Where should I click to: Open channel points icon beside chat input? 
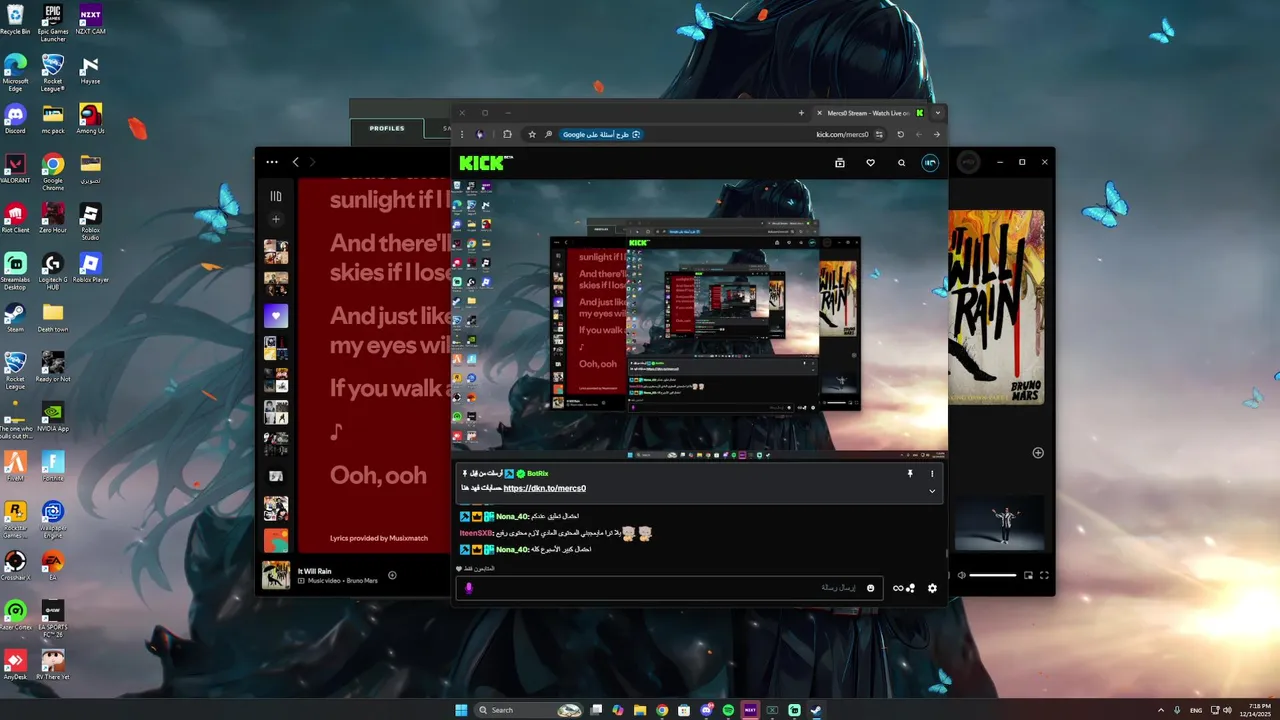[x=904, y=588]
